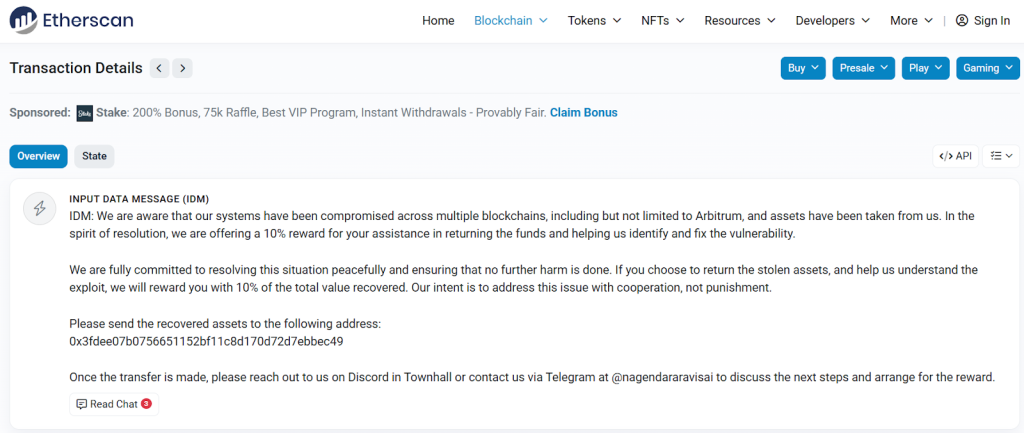Viewport: 1024px width, 433px height.
Task: Expand the Presale dropdown
Action: point(863,68)
